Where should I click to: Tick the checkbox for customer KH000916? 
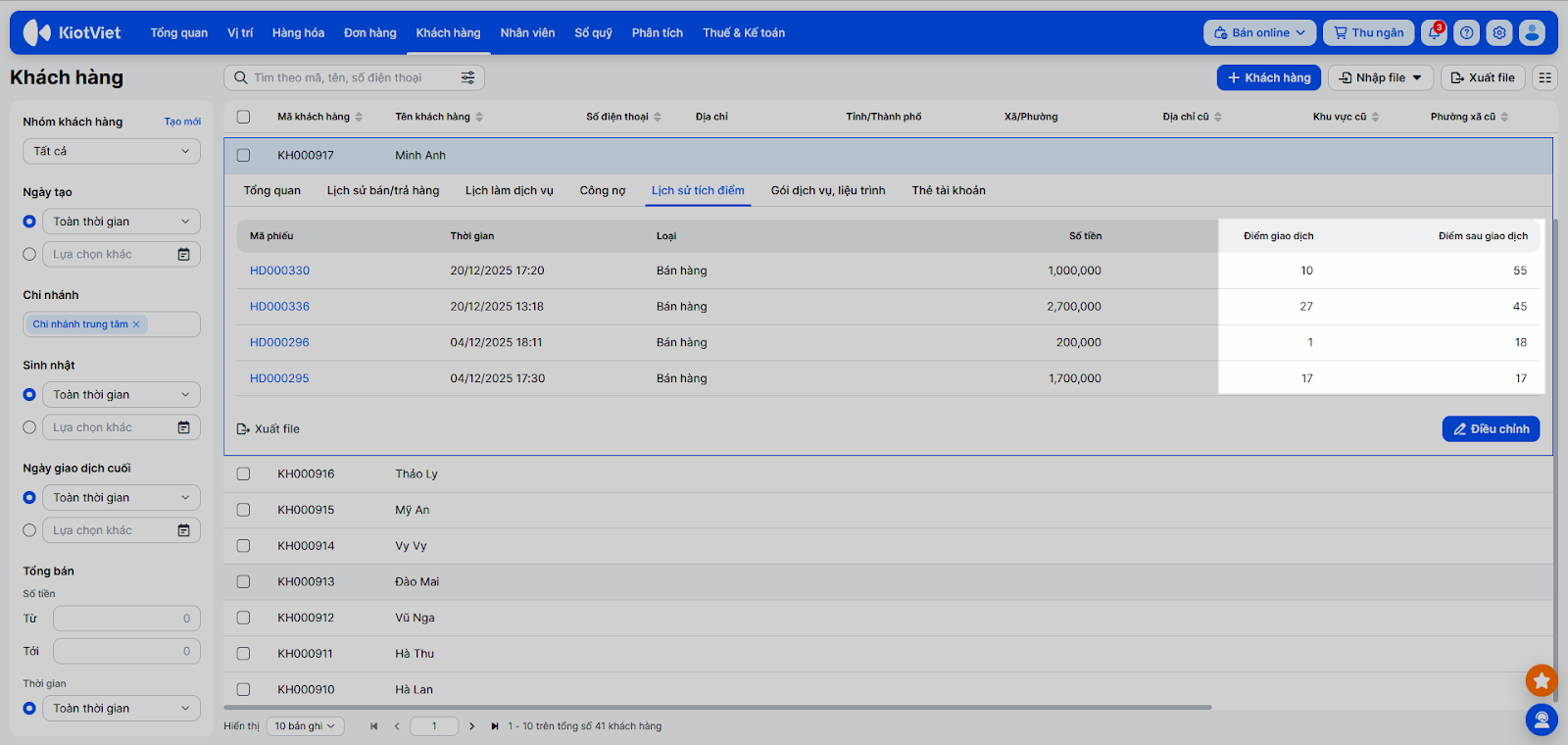pyautogui.click(x=244, y=474)
